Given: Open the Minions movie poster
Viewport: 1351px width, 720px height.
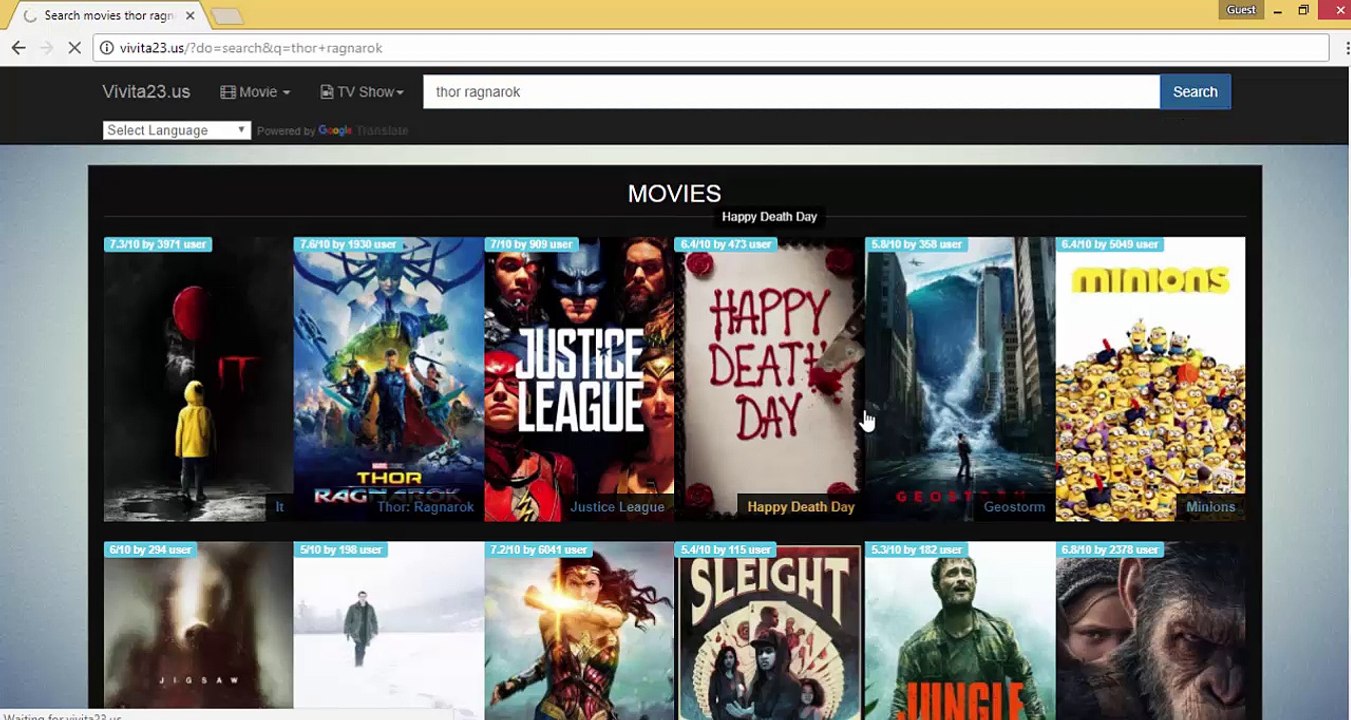Looking at the screenshot, I should [x=1150, y=379].
